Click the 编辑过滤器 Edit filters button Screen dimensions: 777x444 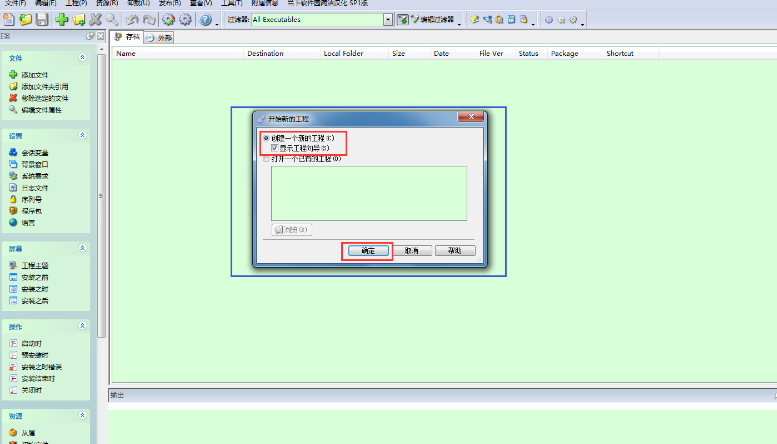point(432,19)
